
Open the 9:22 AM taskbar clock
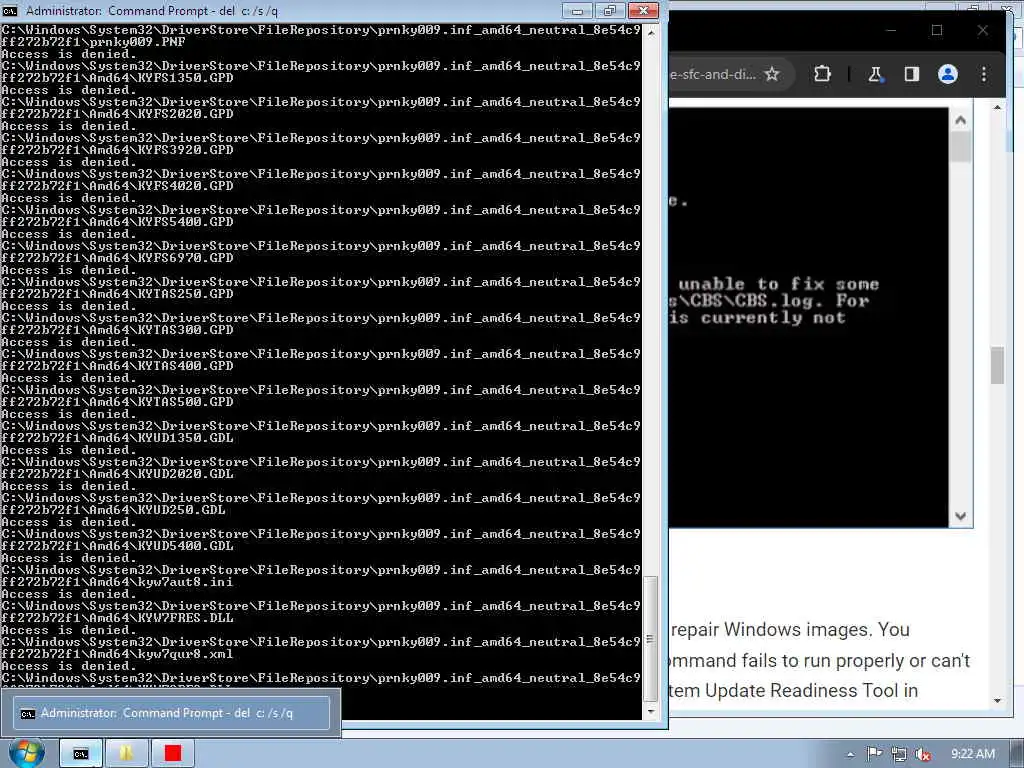[972, 754]
